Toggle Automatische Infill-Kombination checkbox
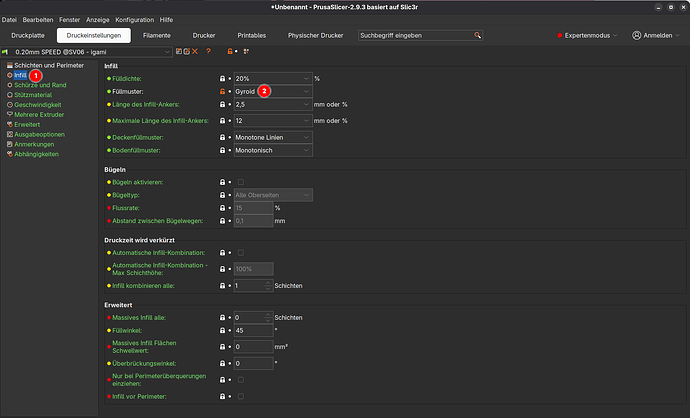Screen dimensions: 690x418 point(240,252)
